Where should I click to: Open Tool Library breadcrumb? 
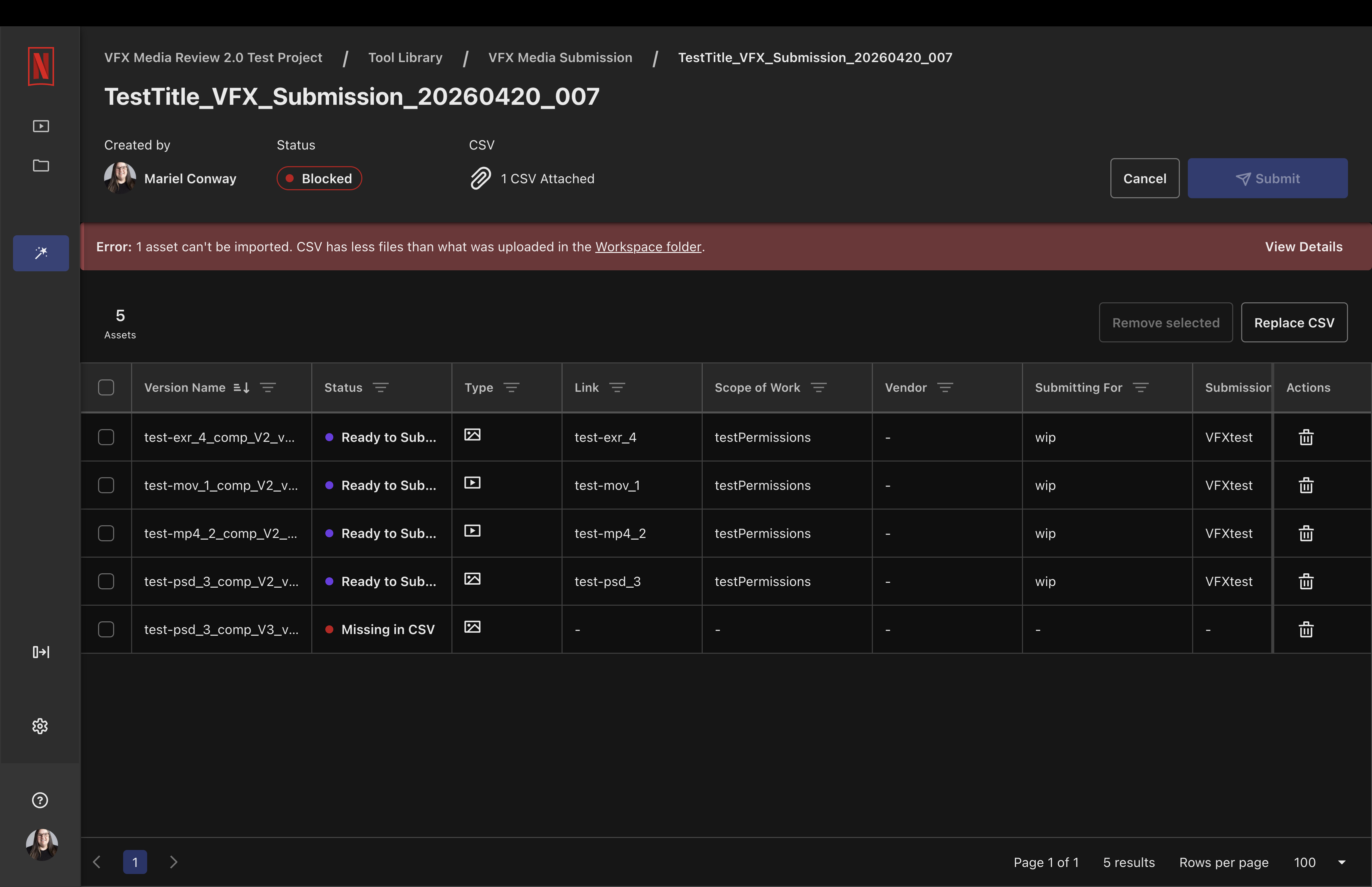pos(405,58)
